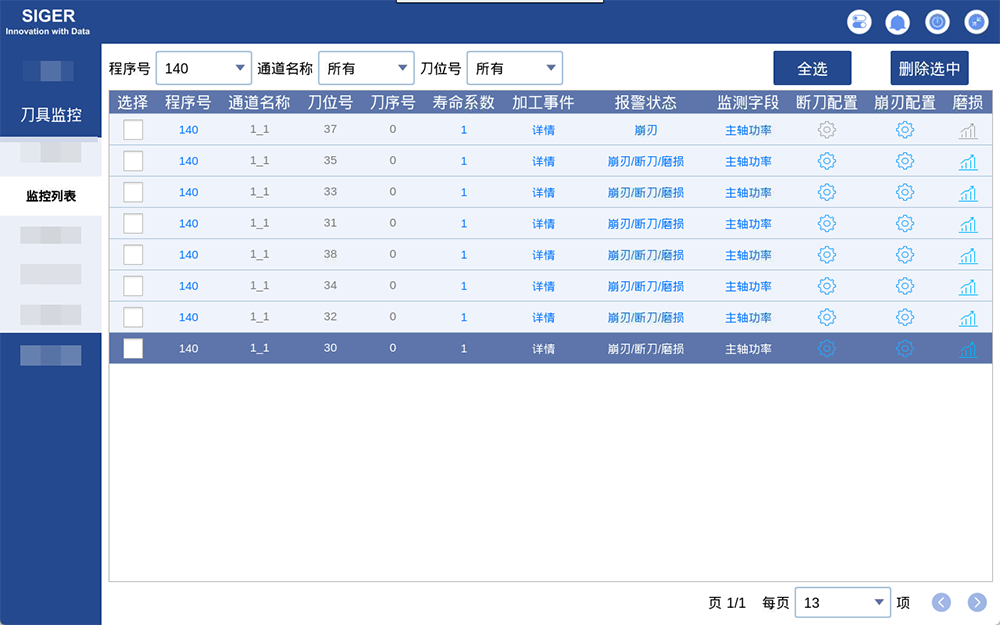
Task: Click 崩刃 alarm status for tool position 37
Action: [x=645, y=130]
